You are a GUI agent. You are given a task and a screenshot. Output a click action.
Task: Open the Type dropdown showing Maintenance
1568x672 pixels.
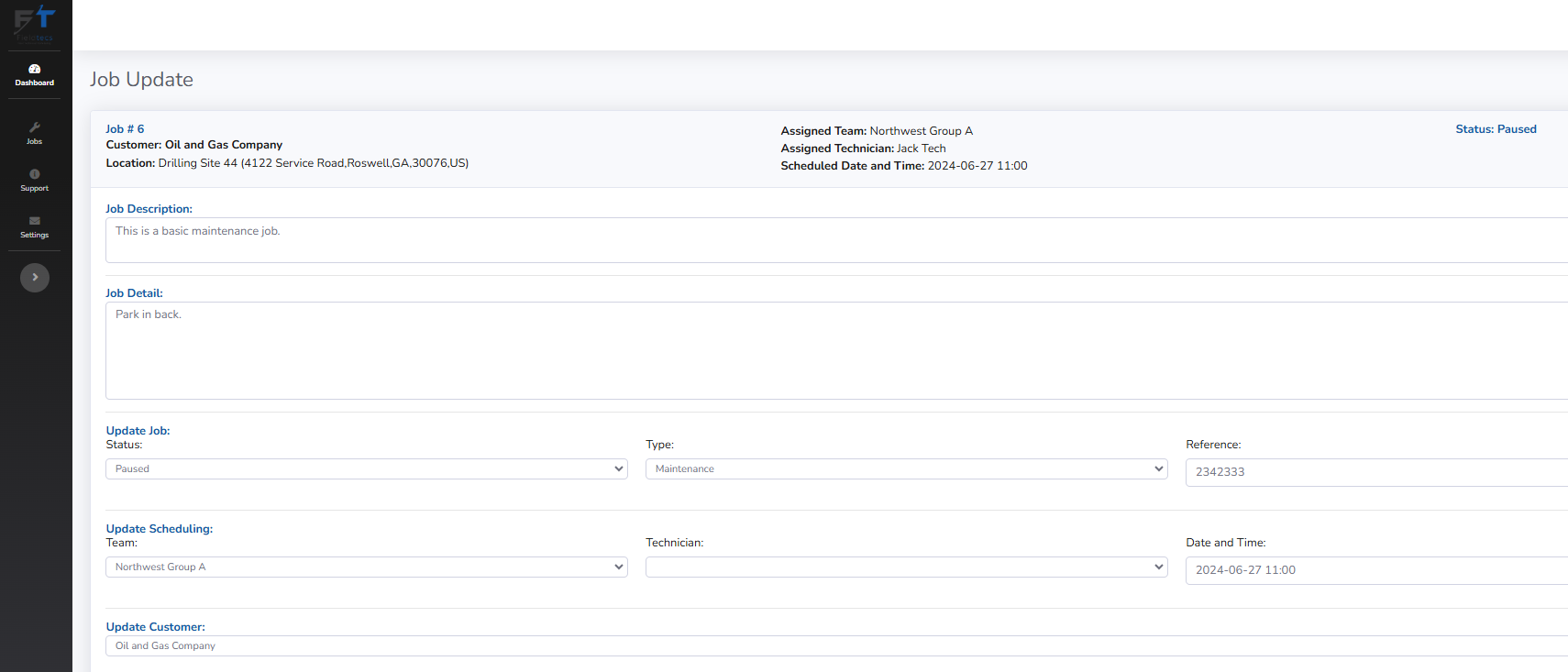pyautogui.click(x=906, y=468)
